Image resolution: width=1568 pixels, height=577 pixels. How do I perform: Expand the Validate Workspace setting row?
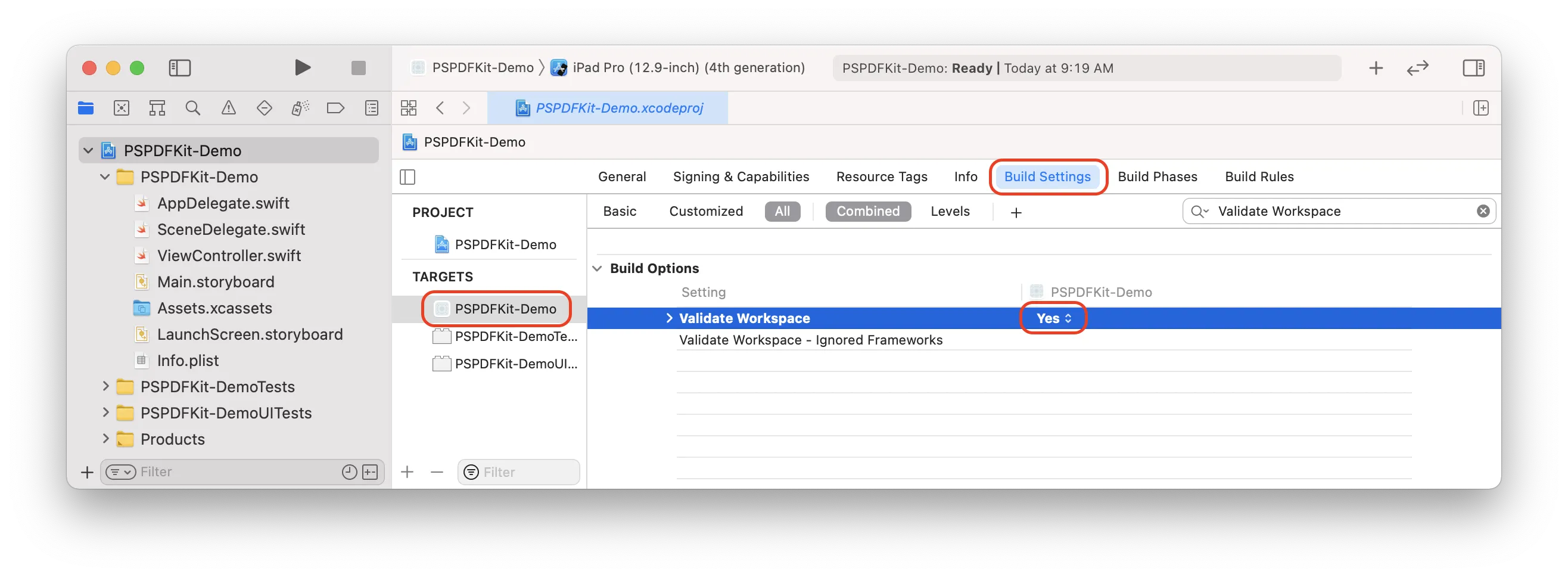[669, 318]
